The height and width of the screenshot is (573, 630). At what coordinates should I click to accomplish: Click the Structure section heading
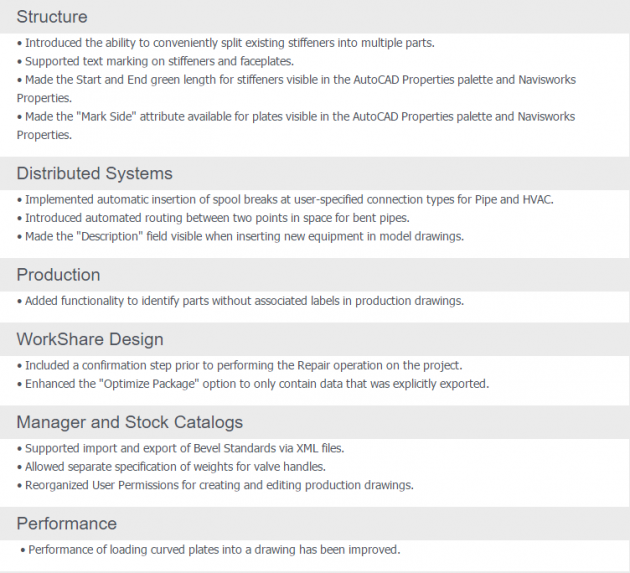click(52, 17)
